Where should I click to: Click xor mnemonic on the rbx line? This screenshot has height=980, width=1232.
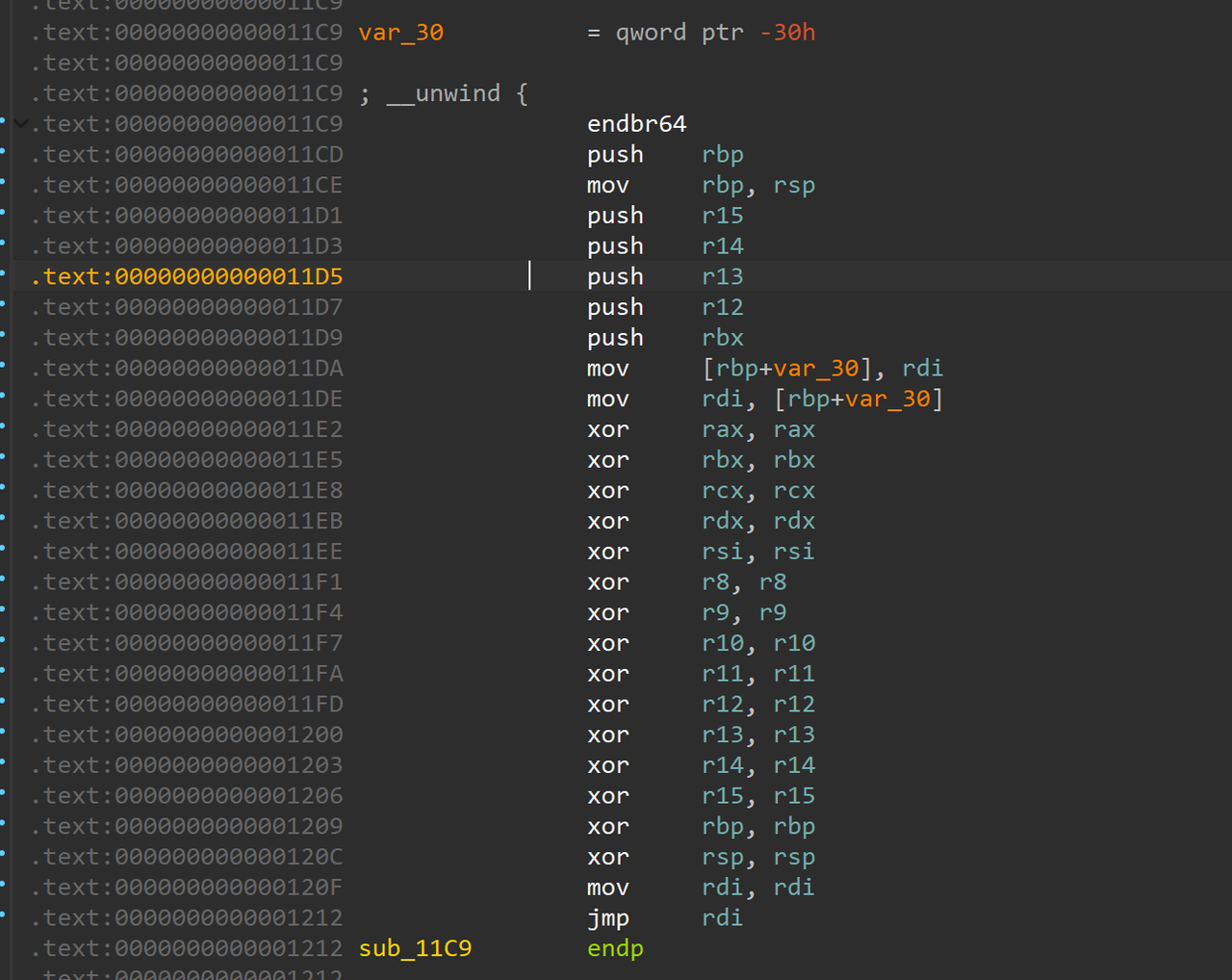point(608,460)
